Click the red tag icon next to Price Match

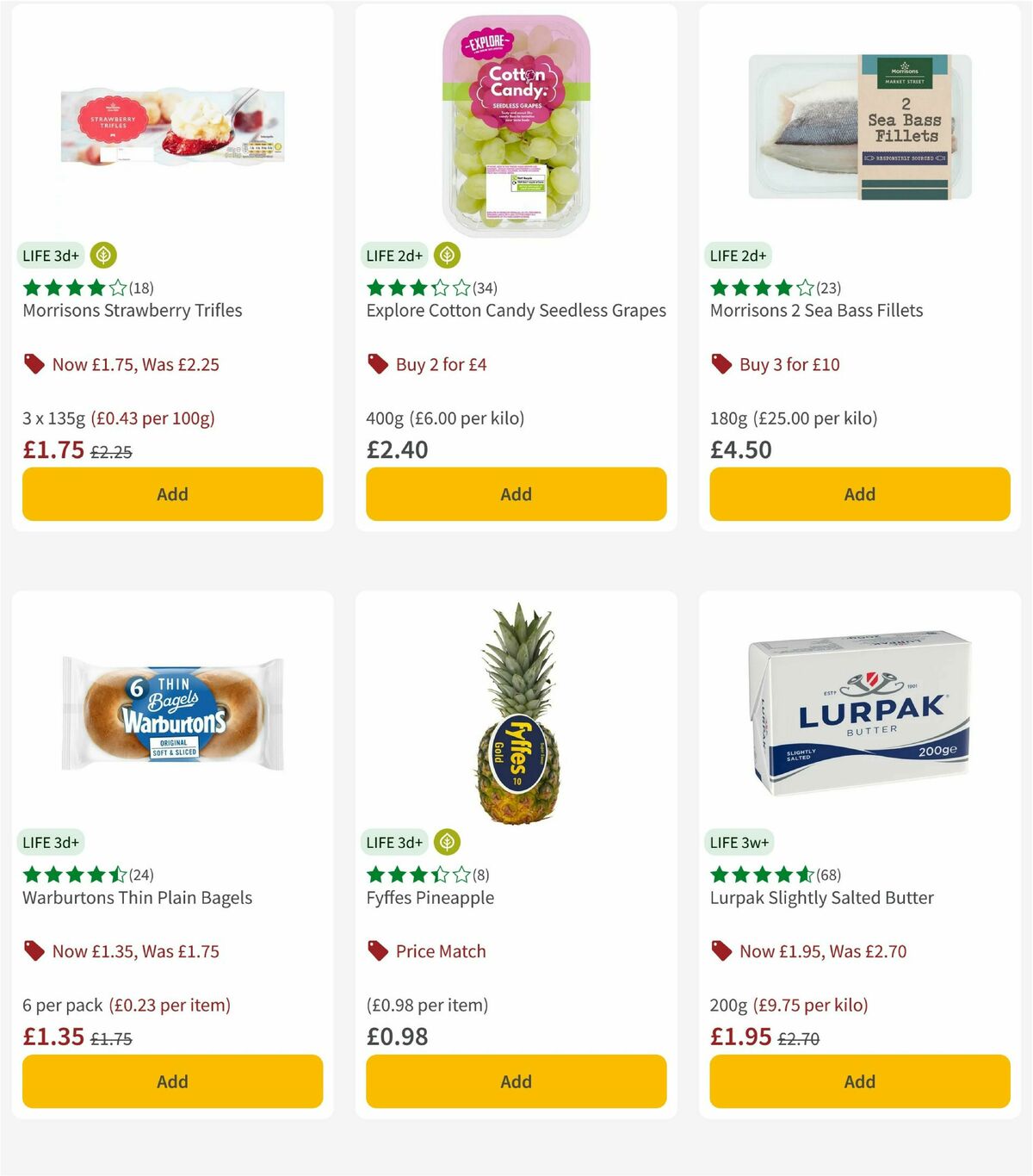(x=376, y=951)
